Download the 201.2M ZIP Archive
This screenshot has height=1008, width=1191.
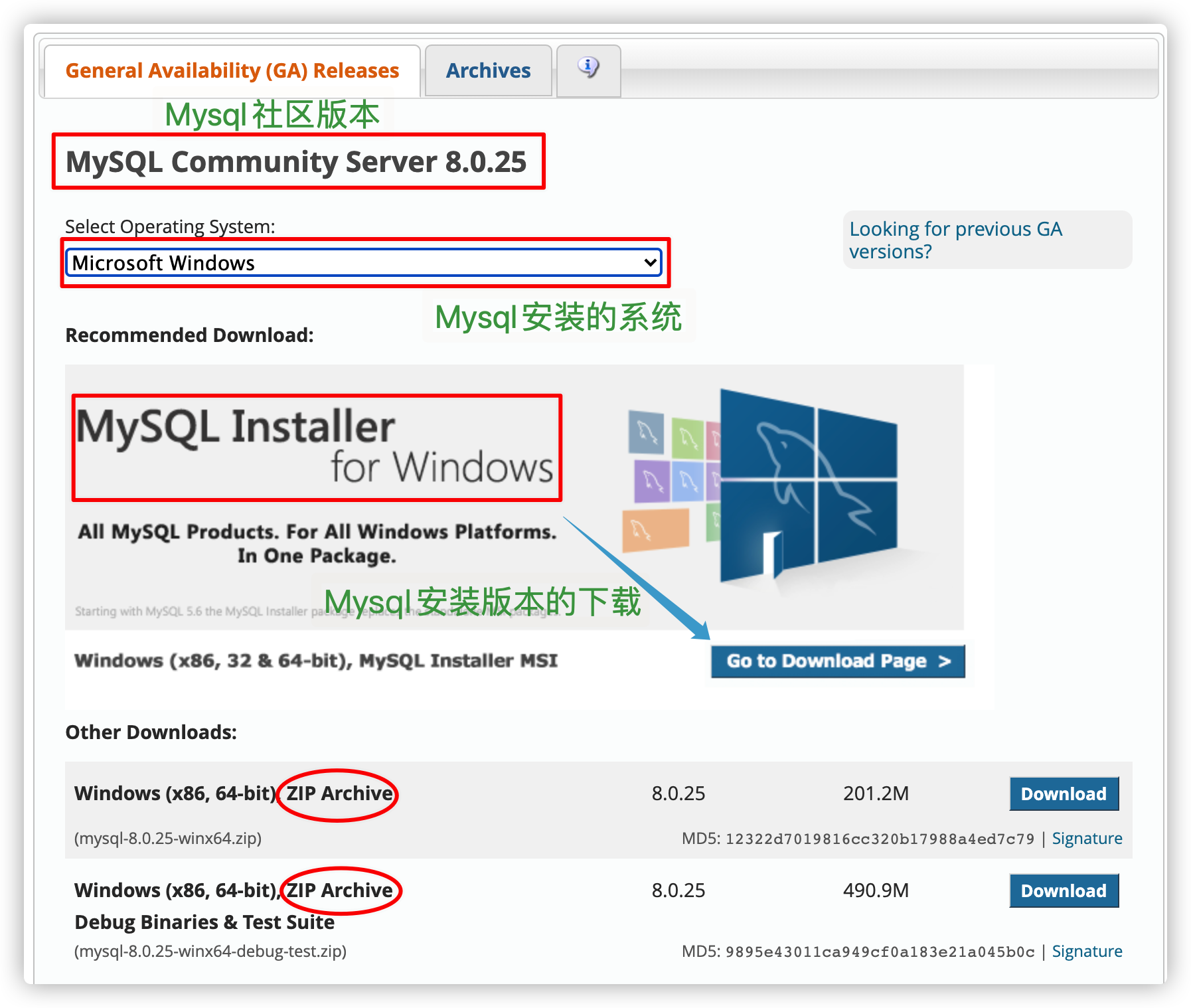coord(1064,794)
